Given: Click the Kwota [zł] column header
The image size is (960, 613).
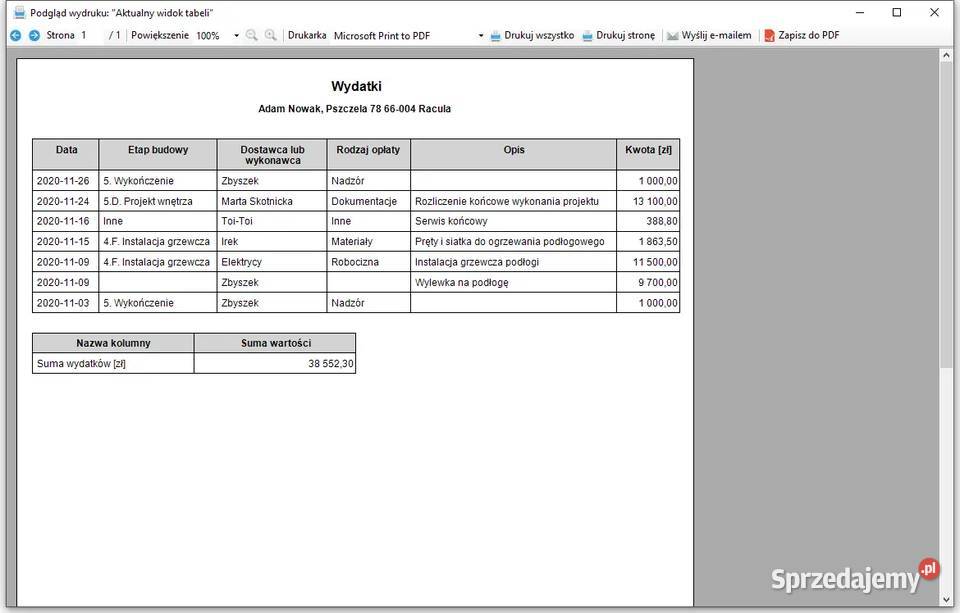Looking at the screenshot, I should 648,150.
